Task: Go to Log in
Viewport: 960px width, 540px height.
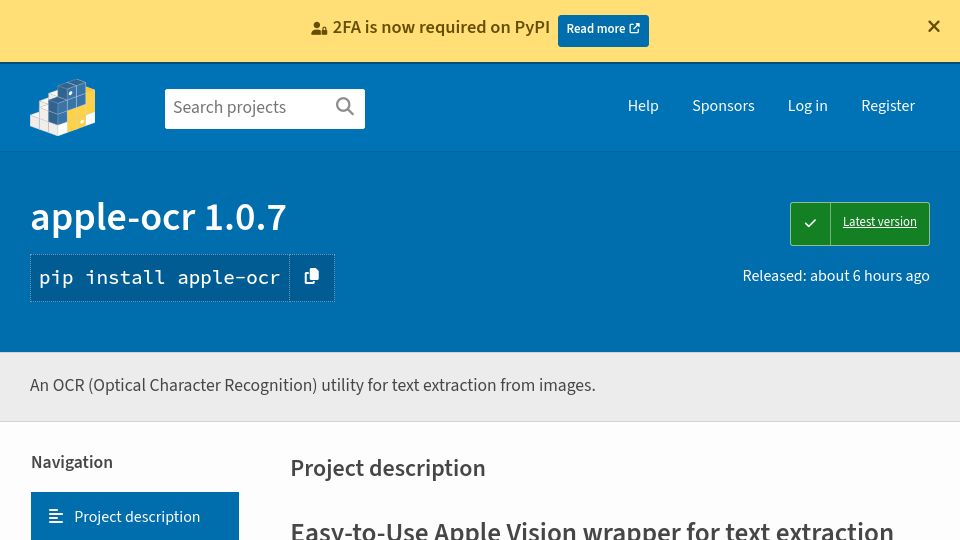Action: 808,106
